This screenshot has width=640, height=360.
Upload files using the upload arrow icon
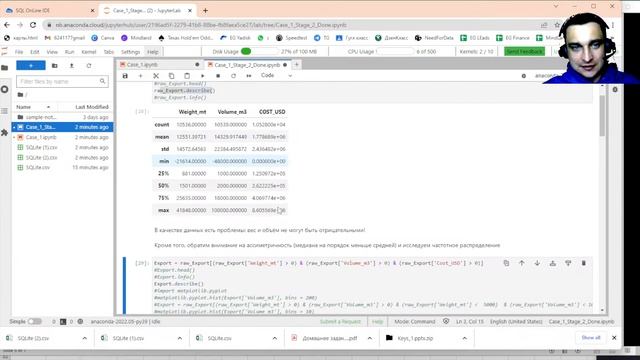(72, 66)
